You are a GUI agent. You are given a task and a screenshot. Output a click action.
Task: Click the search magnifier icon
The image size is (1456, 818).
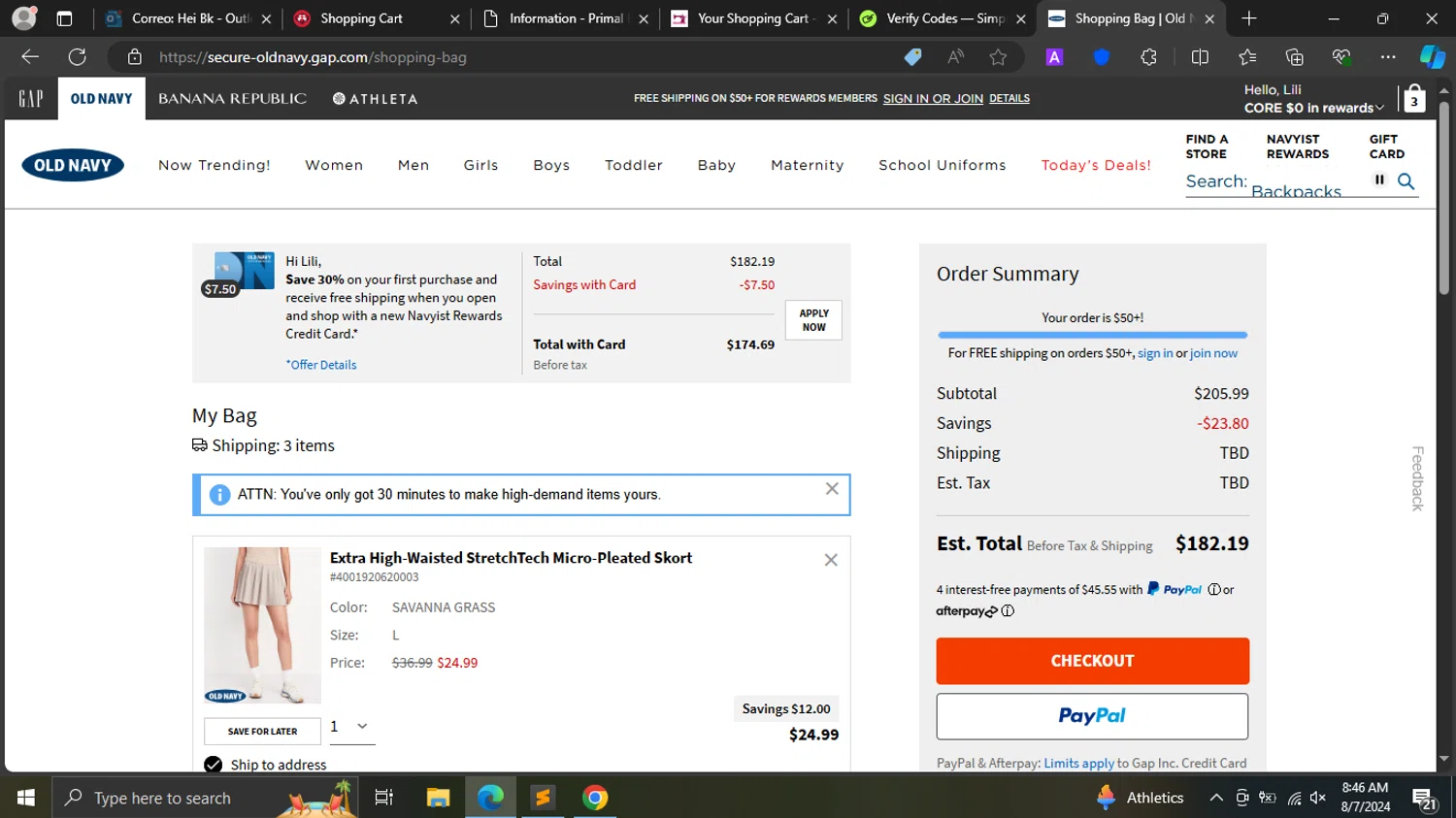(x=1406, y=181)
